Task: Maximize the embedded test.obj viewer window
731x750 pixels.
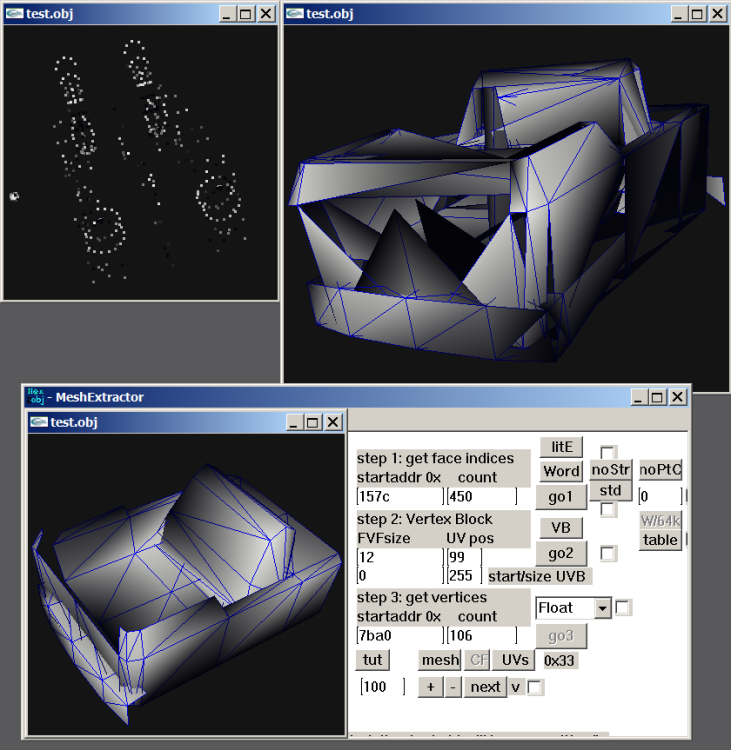Action: [312, 422]
